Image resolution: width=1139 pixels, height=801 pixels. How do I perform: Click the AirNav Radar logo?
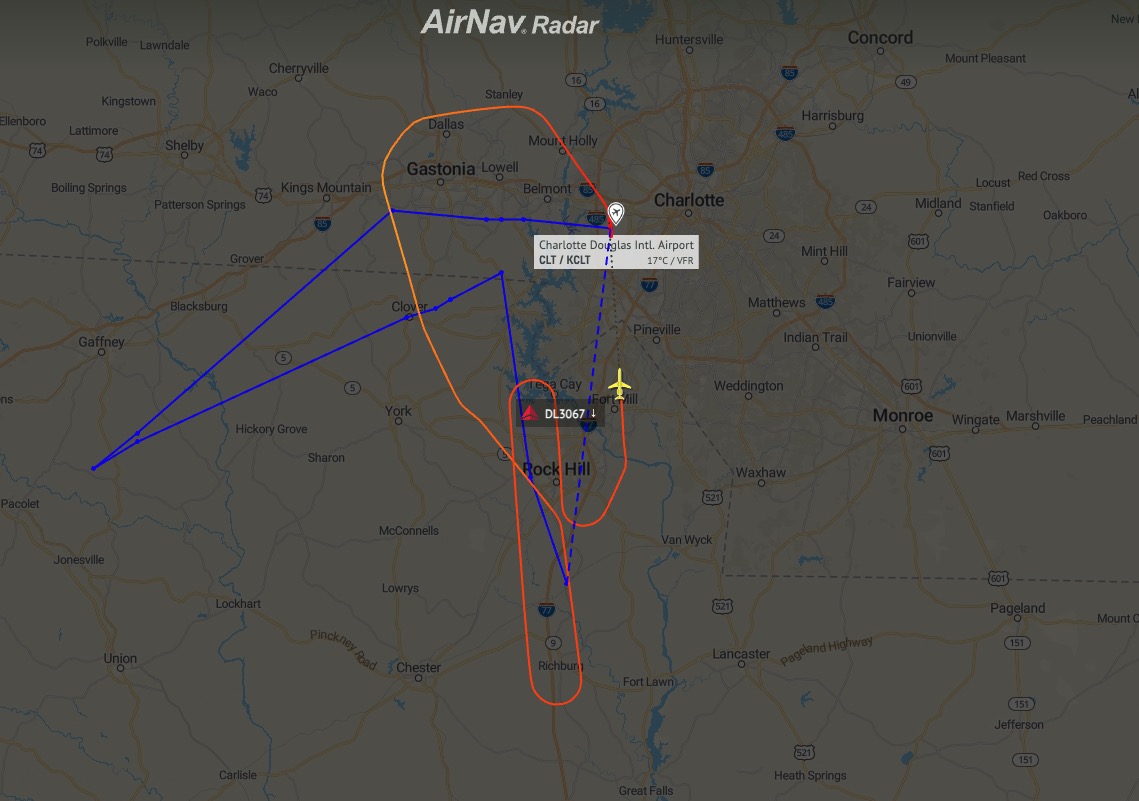coord(510,22)
